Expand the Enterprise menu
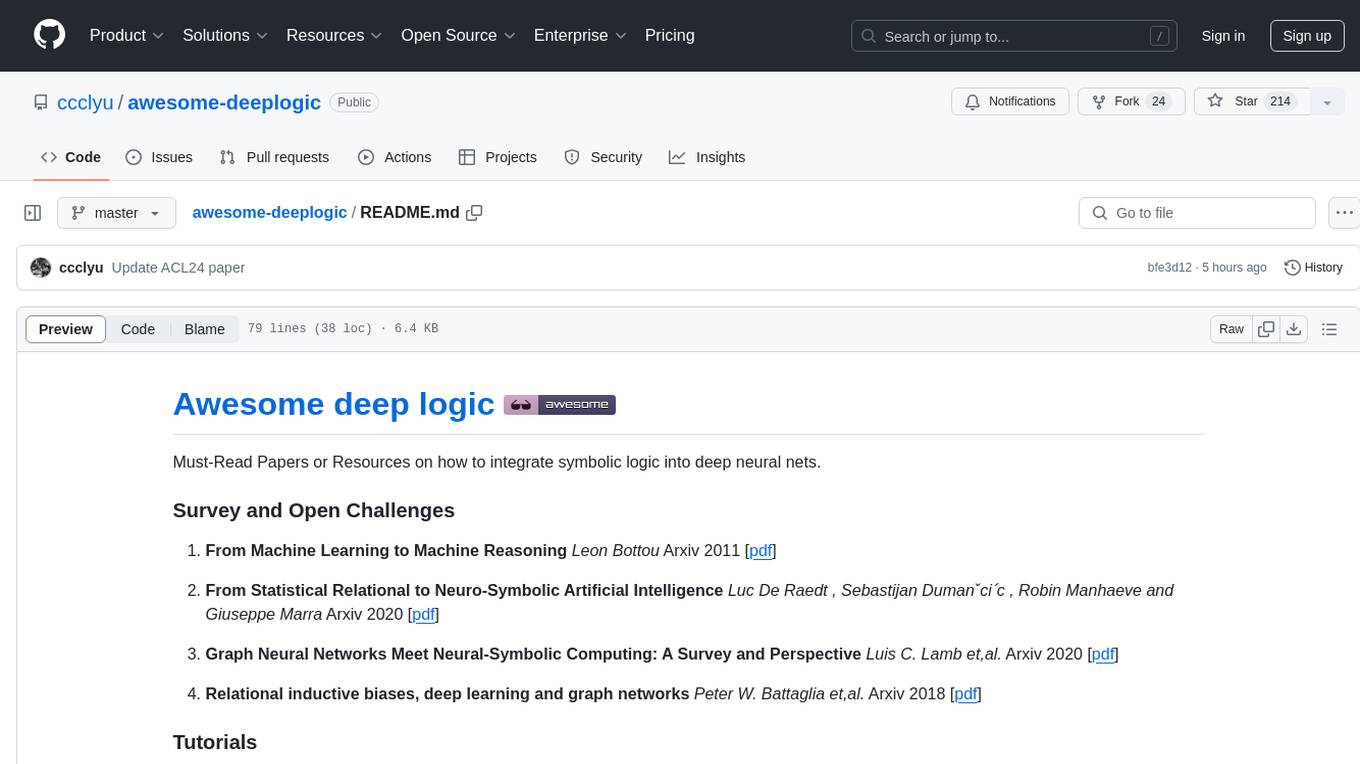This screenshot has height=764, width=1360. (580, 35)
